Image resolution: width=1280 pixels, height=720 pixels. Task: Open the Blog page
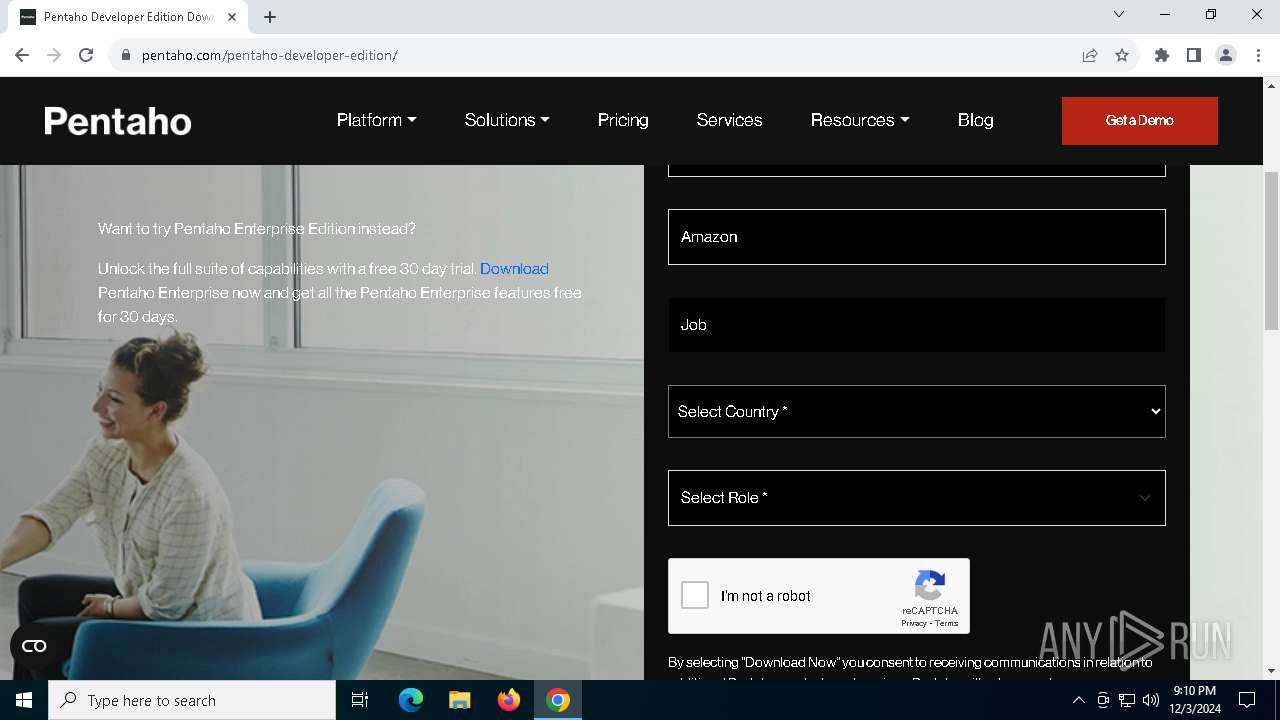coord(975,120)
